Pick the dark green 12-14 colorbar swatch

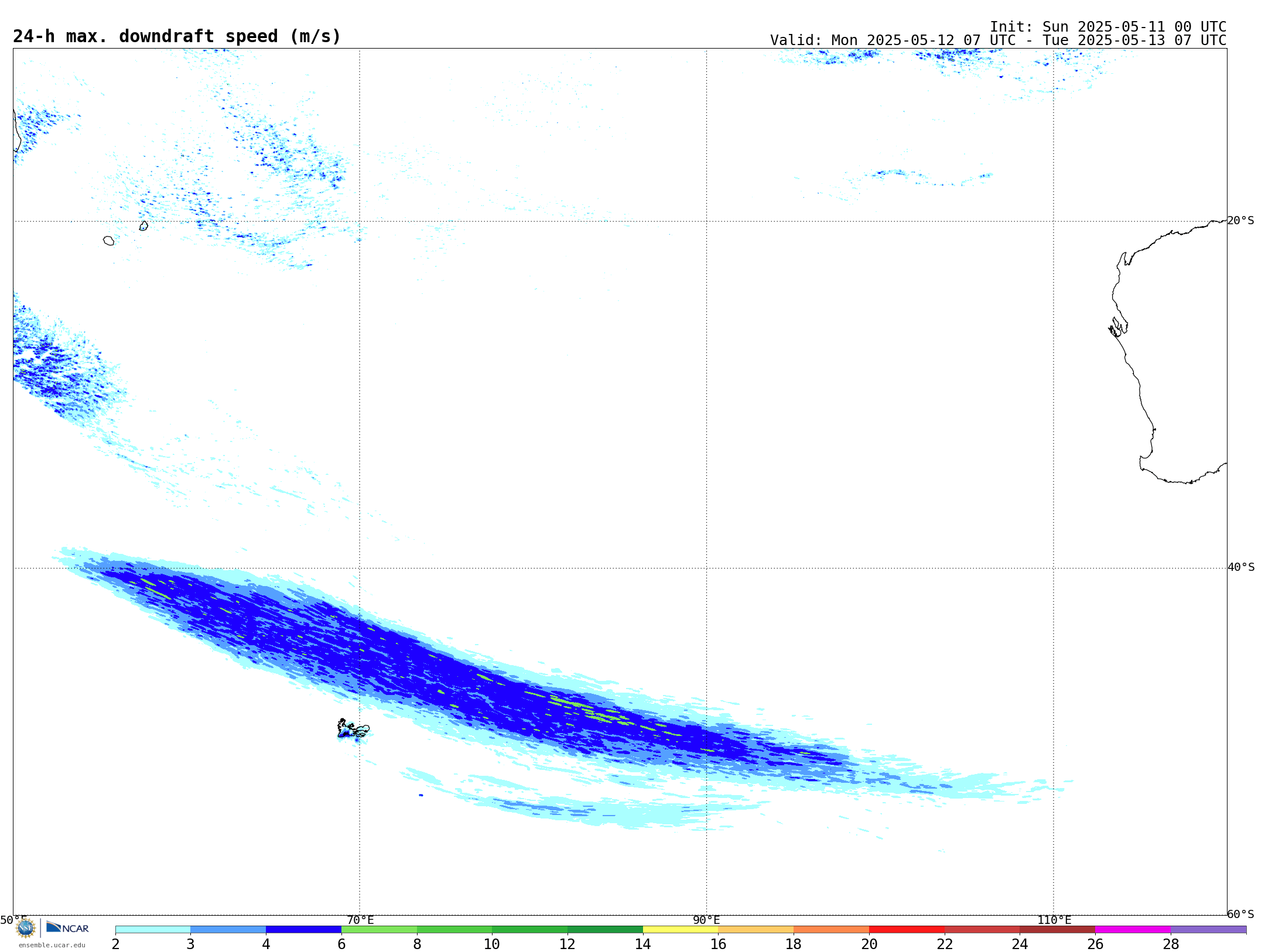(605, 929)
